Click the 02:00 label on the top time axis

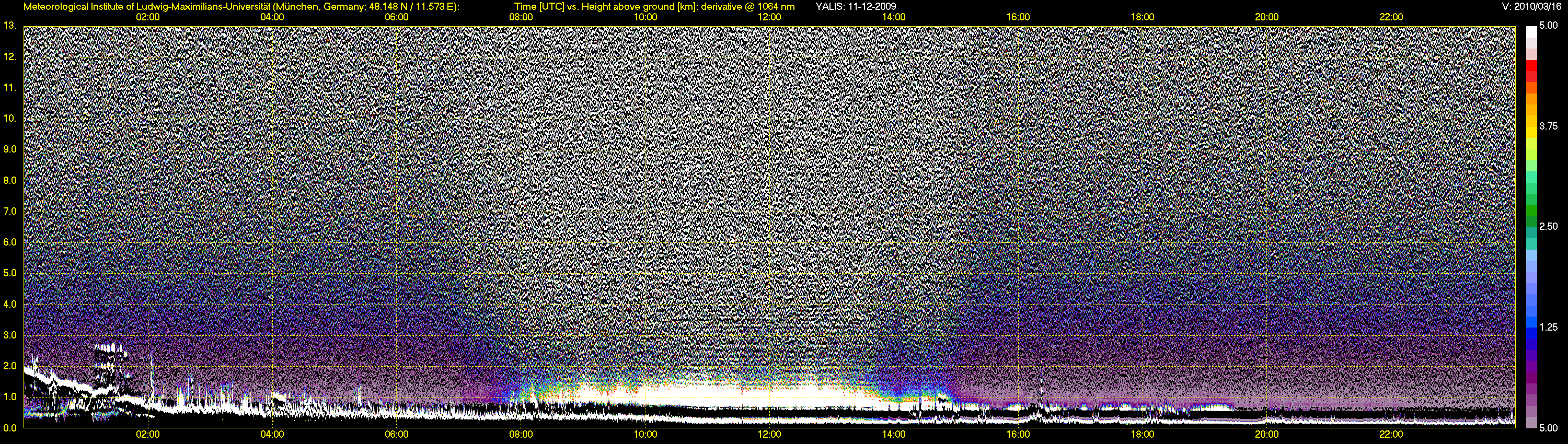148,17
